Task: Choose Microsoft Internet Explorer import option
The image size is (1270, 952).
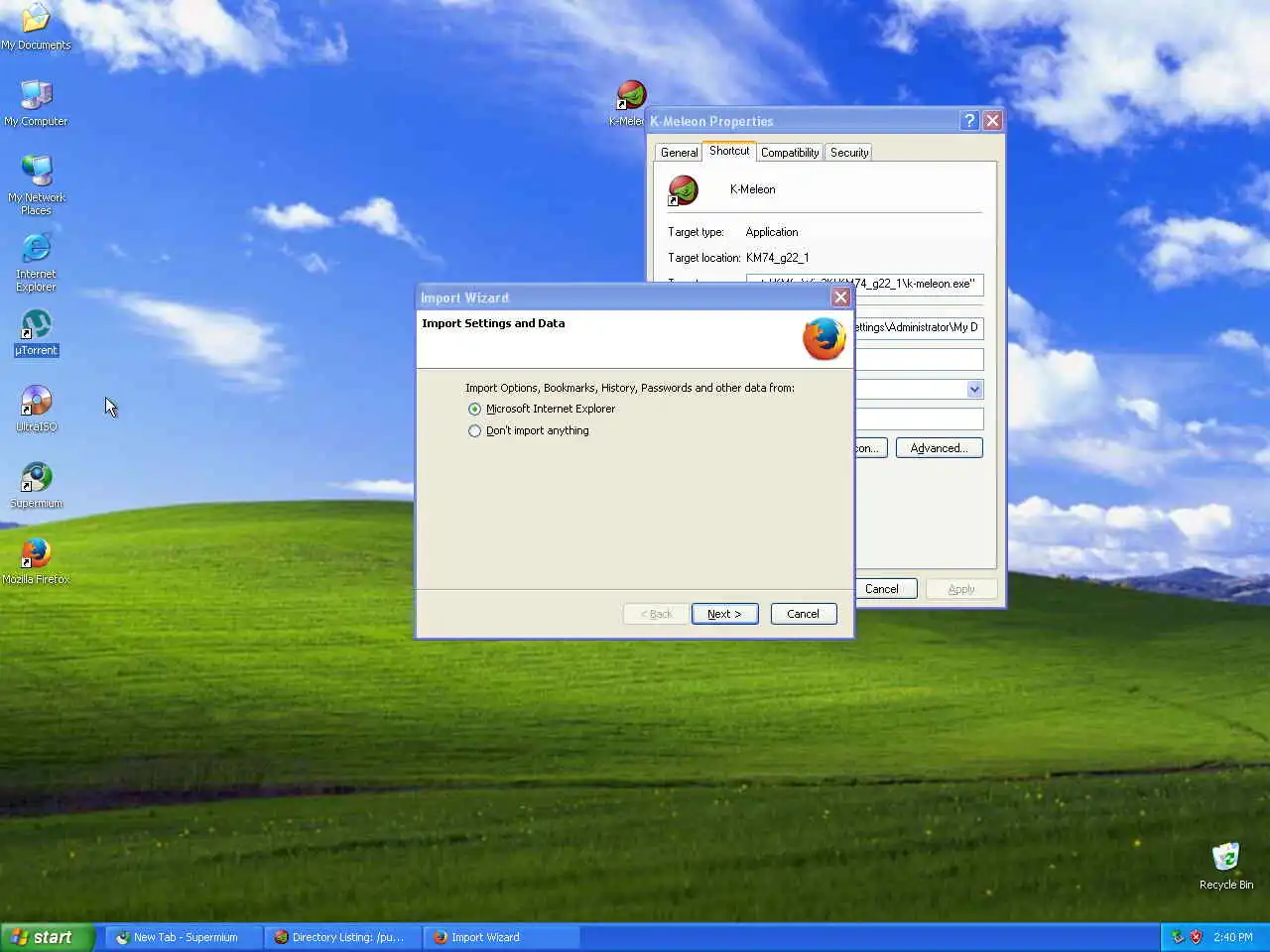Action: click(542, 409)
